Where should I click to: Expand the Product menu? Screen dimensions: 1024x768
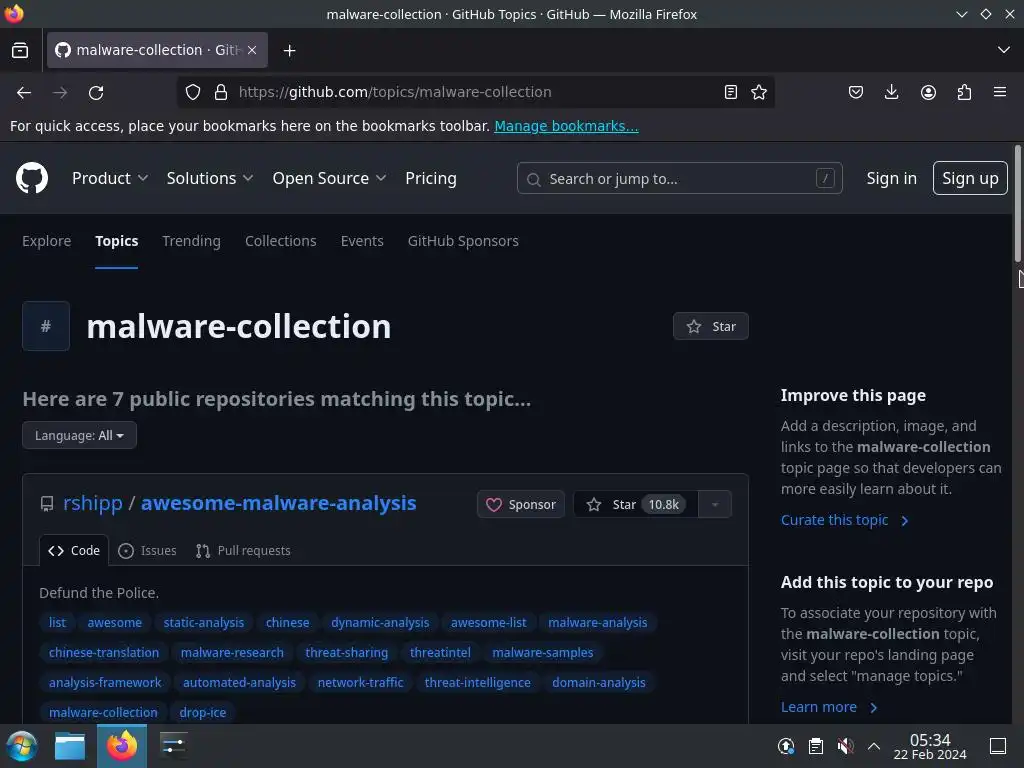(x=110, y=178)
